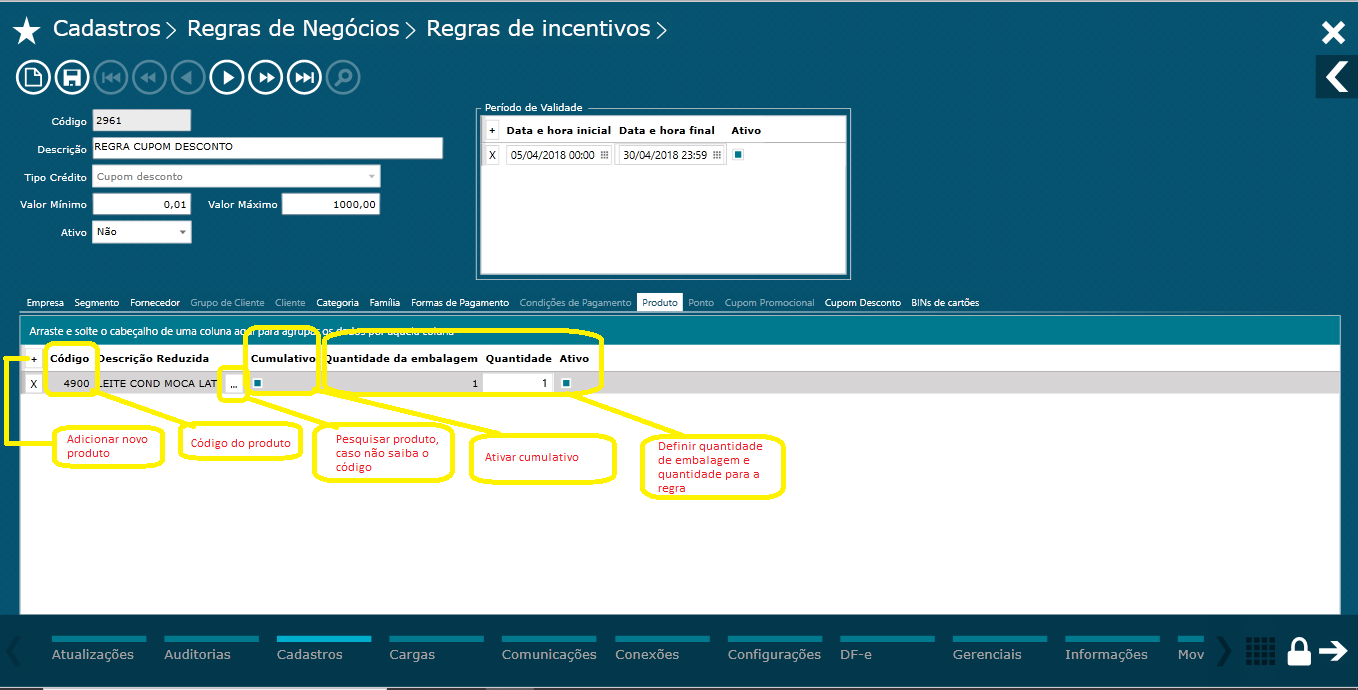
Task: Click the Regras de Negócios breadcrumb link
Action: (294, 29)
